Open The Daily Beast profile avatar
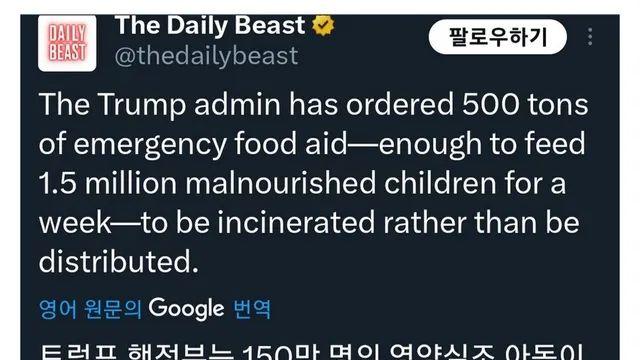The width and height of the screenshot is (640, 360). (x=67, y=43)
